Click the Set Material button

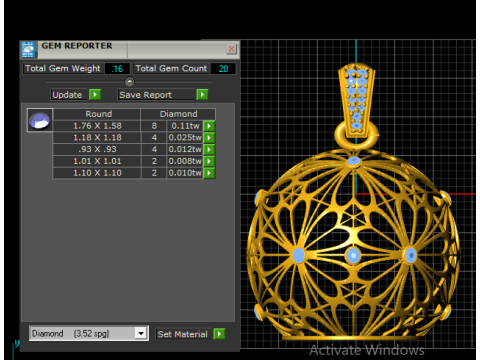pyautogui.click(x=184, y=334)
